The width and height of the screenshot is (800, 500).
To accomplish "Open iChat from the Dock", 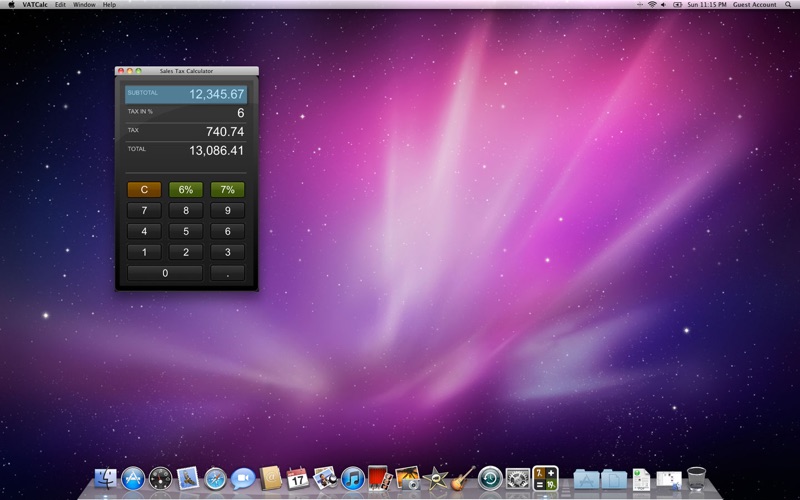I will (x=243, y=479).
